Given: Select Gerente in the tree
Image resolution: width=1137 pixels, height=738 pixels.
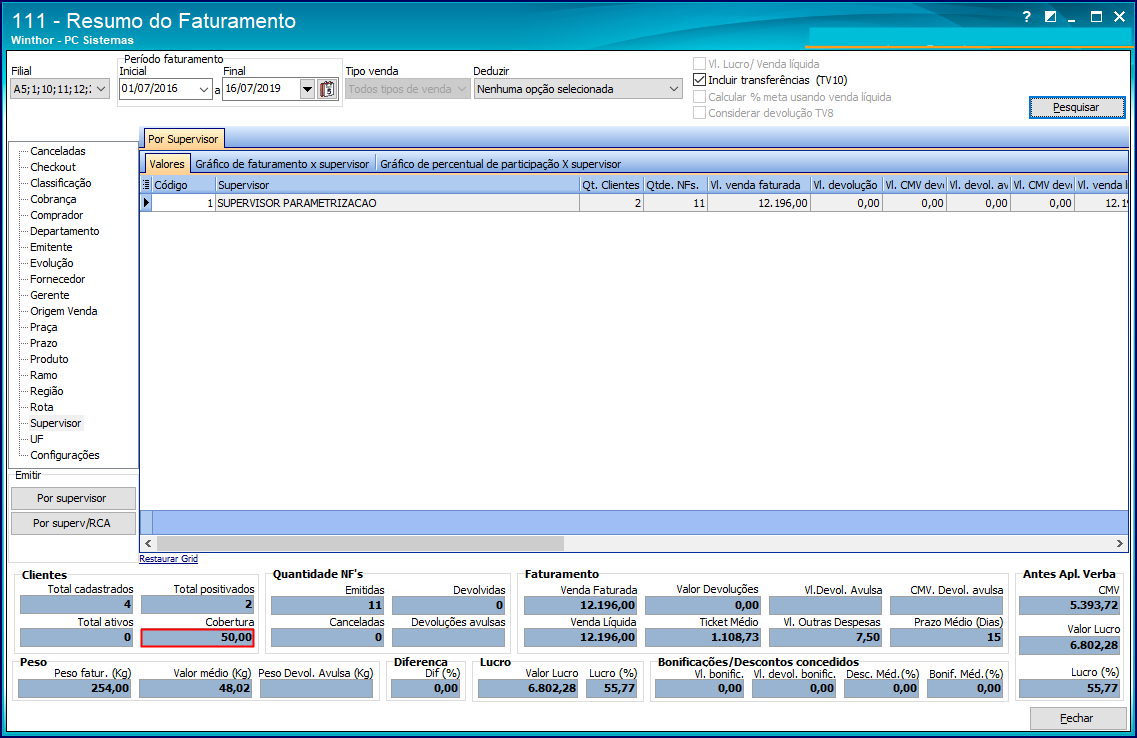Looking at the screenshot, I should (x=50, y=294).
